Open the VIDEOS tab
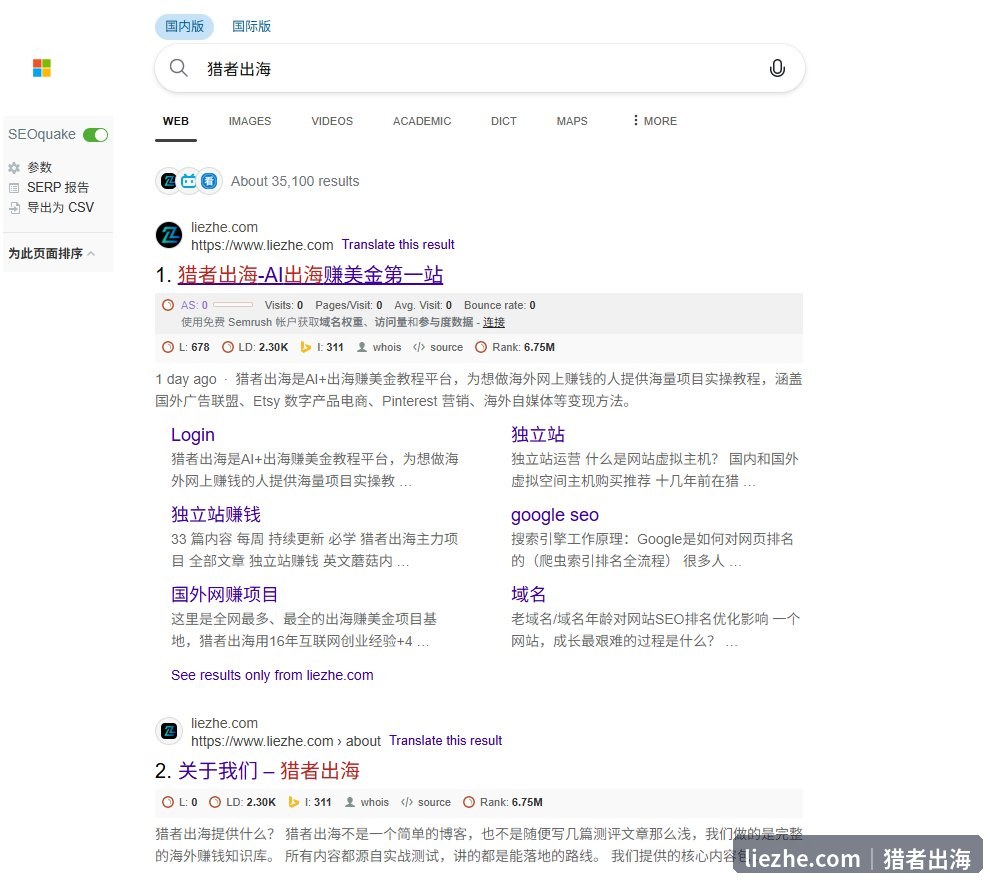The height and width of the screenshot is (886, 990). (x=332, y=121)
